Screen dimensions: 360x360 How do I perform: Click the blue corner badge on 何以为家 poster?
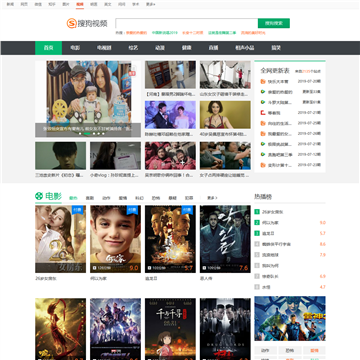pos(133,210)
